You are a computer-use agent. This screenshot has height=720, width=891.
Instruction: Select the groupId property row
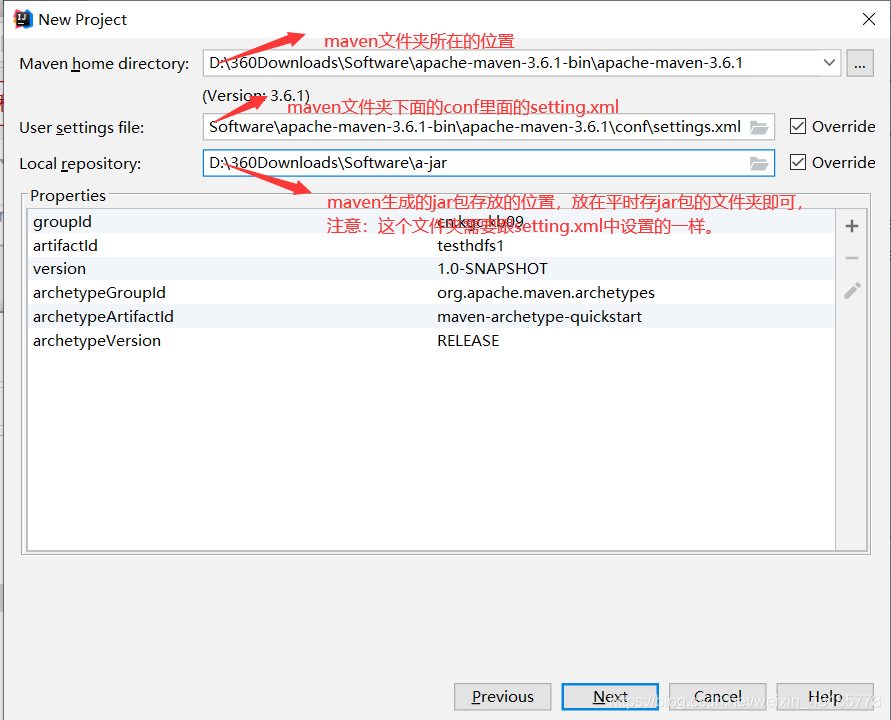pyautogui.click(x=431, y=222)
